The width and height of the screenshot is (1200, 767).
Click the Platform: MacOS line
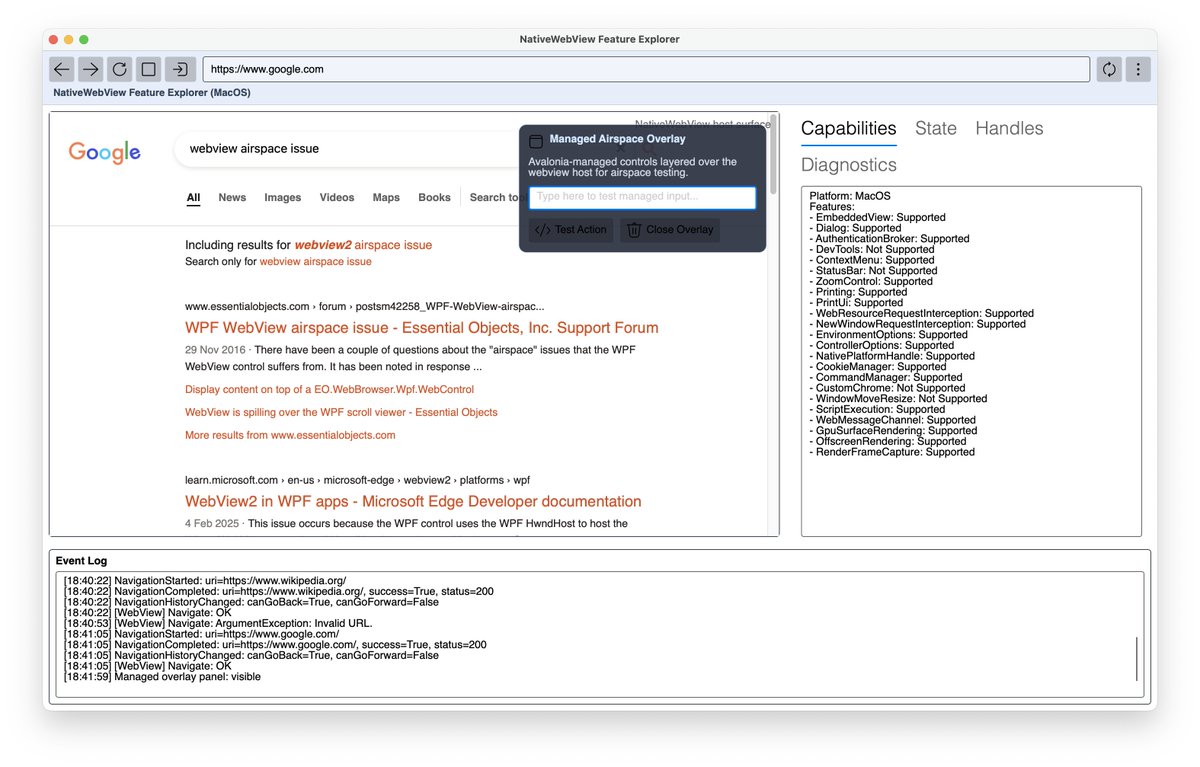click(x=850, y=196)
